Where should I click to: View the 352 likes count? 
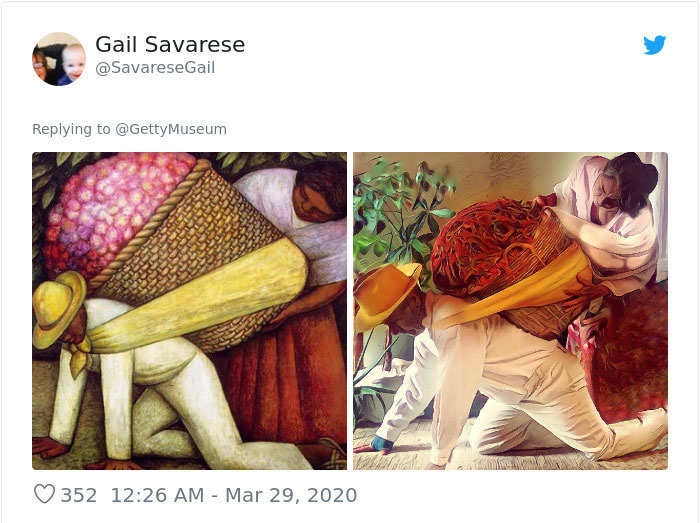point(79,495)
